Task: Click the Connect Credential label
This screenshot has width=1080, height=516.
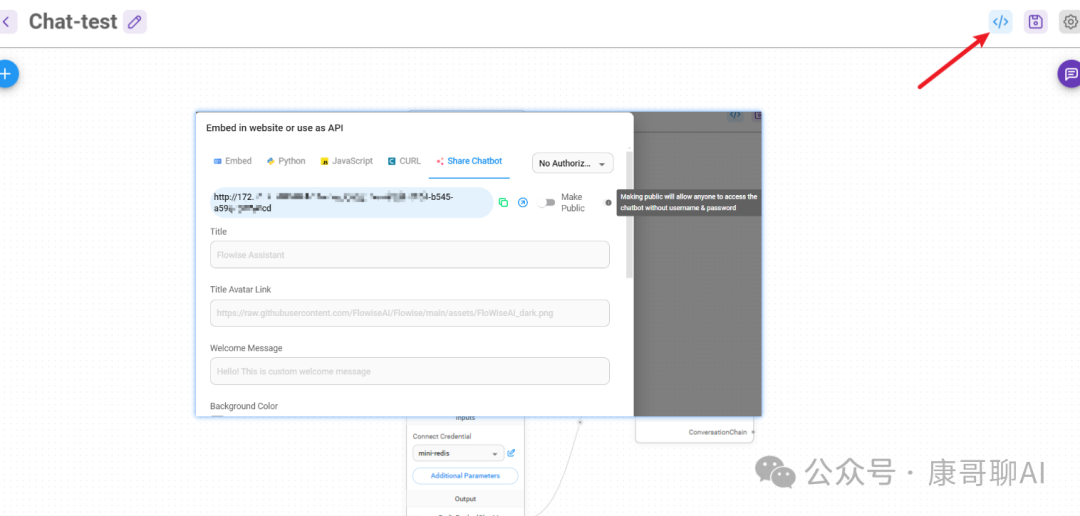Action: pyautogui.click(x=442, y=436)
